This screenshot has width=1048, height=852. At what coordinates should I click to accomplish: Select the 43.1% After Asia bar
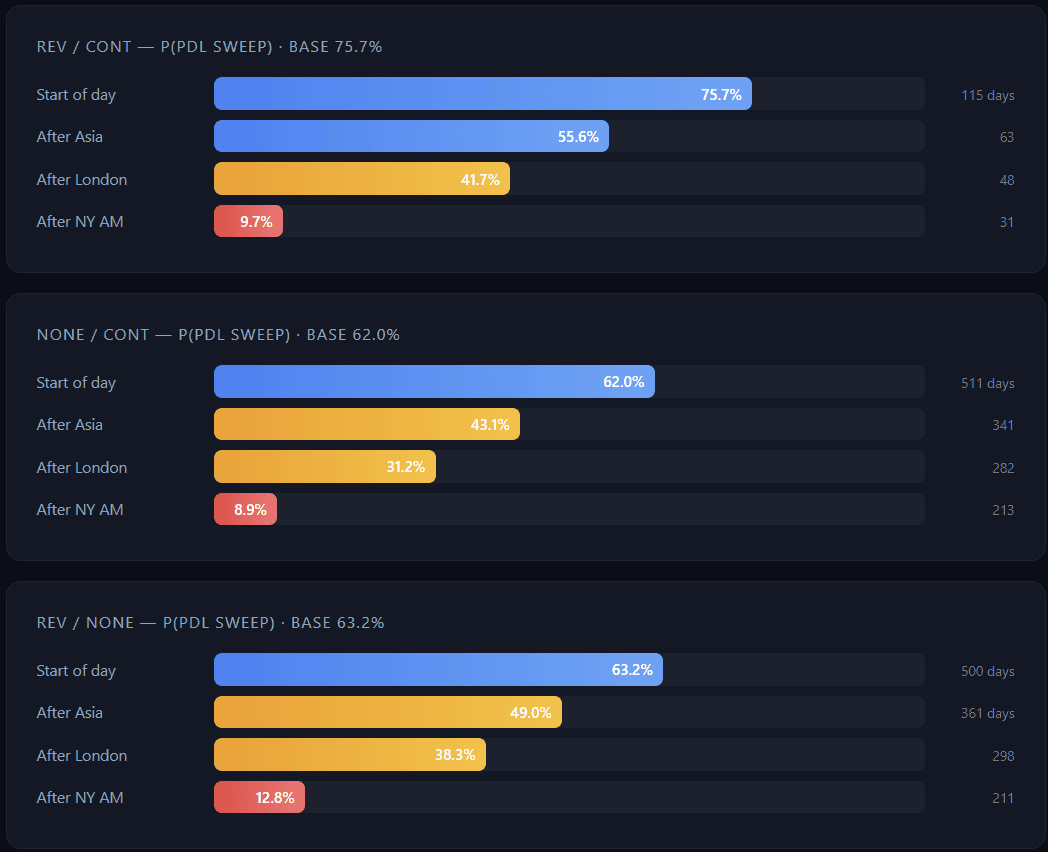pos(366,425)
